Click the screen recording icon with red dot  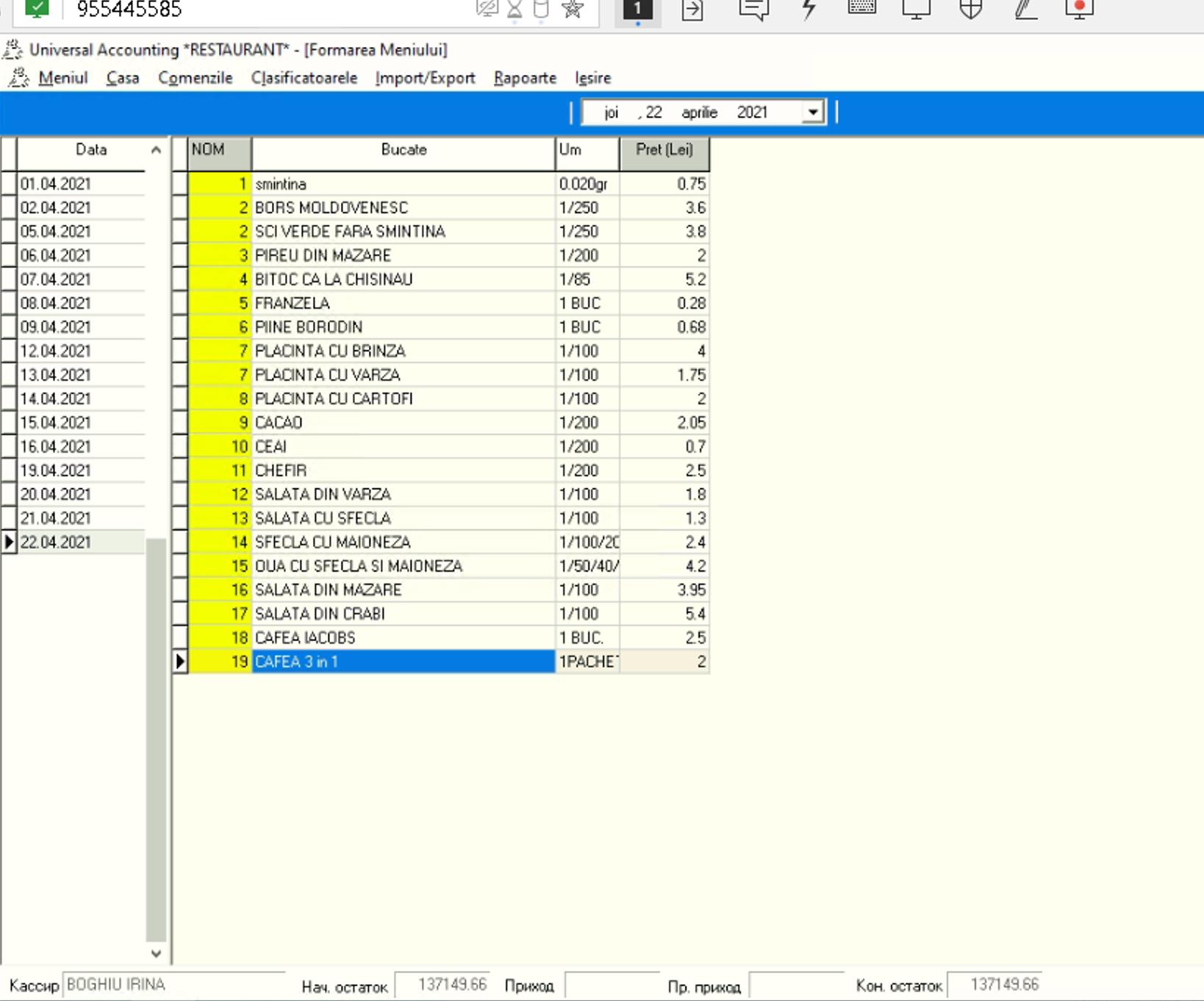[1080, 10]
